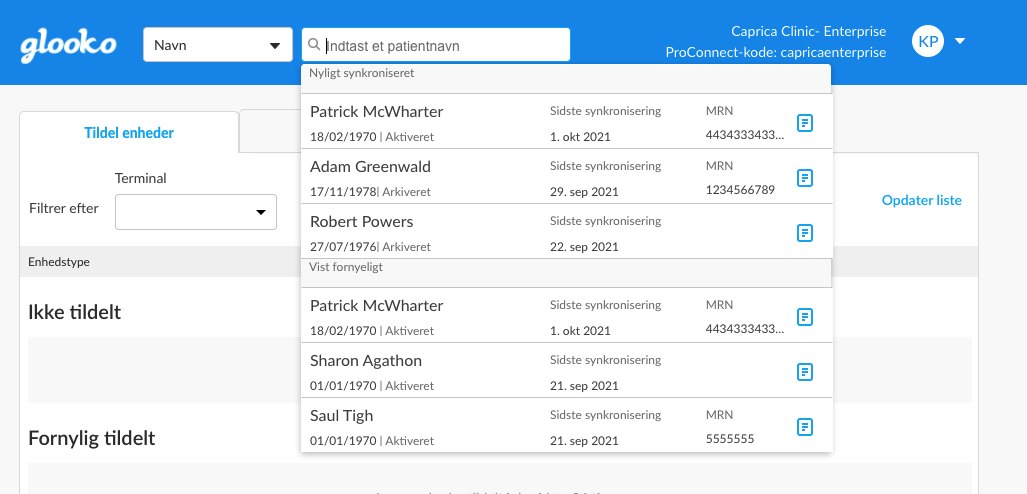
Task: Select patient Saul Tigh
Action: [x=567, y=425]
